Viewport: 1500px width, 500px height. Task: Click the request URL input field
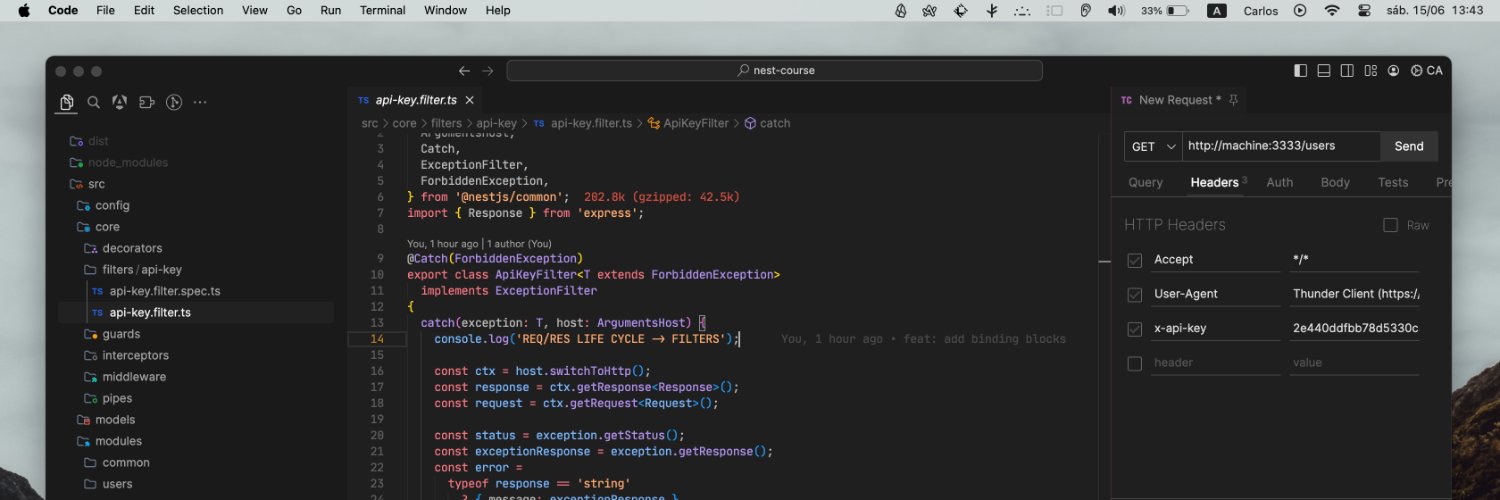[x=1281, y=146]
